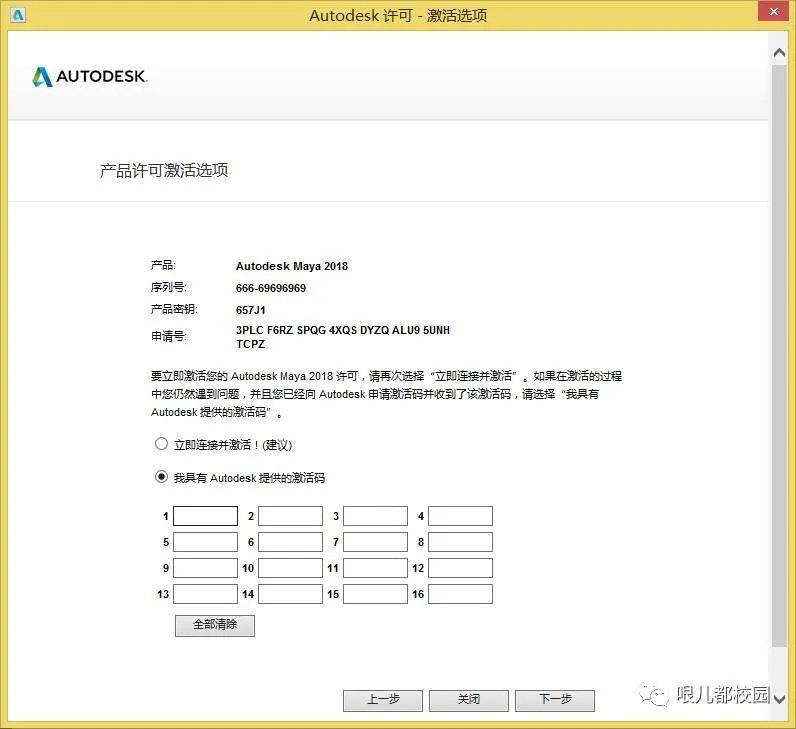Viewport: 796px width, 729px height.
Task: Click activation code field 13
Action: coord(206,594)
